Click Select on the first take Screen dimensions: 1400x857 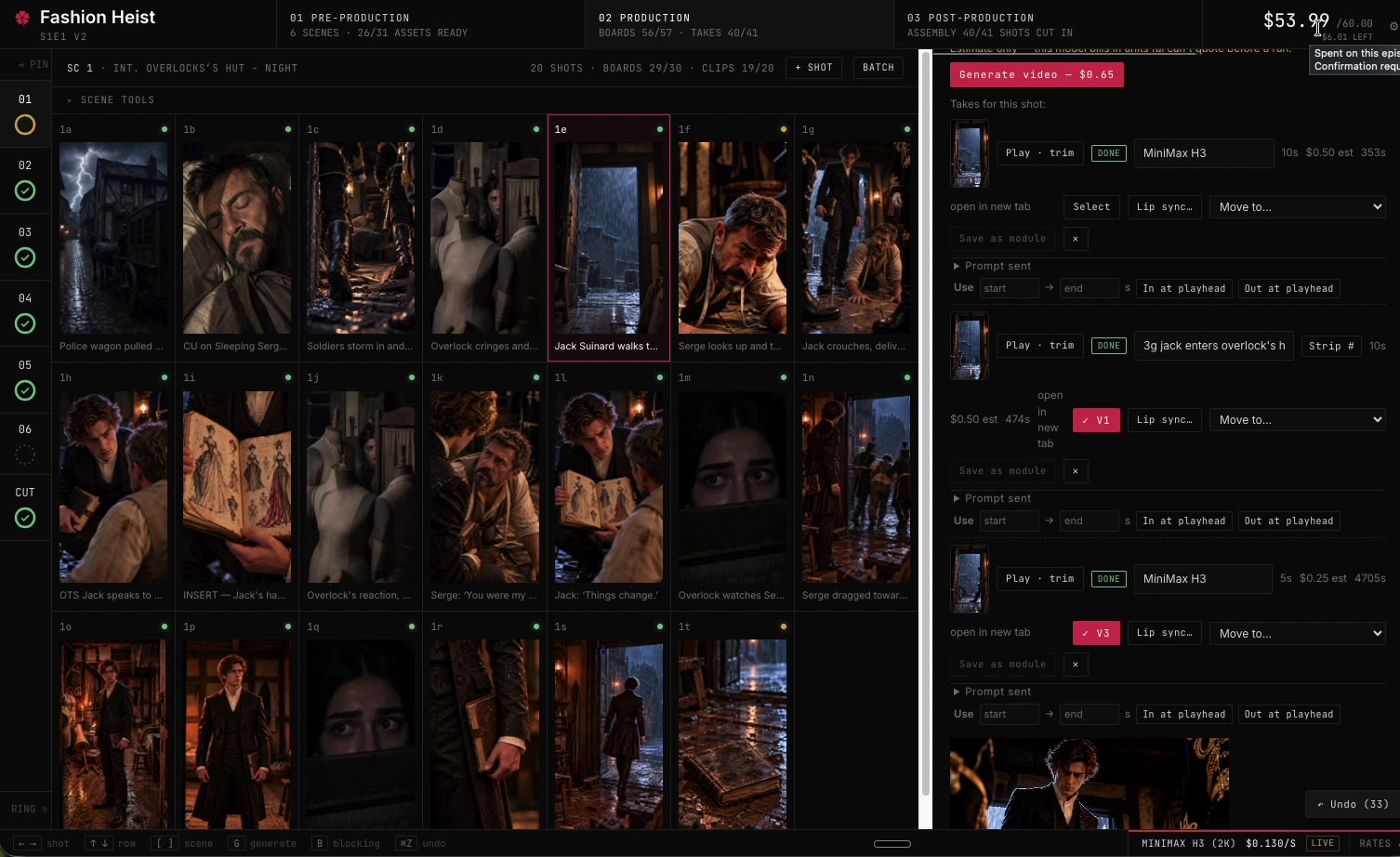coord(1091,207)
